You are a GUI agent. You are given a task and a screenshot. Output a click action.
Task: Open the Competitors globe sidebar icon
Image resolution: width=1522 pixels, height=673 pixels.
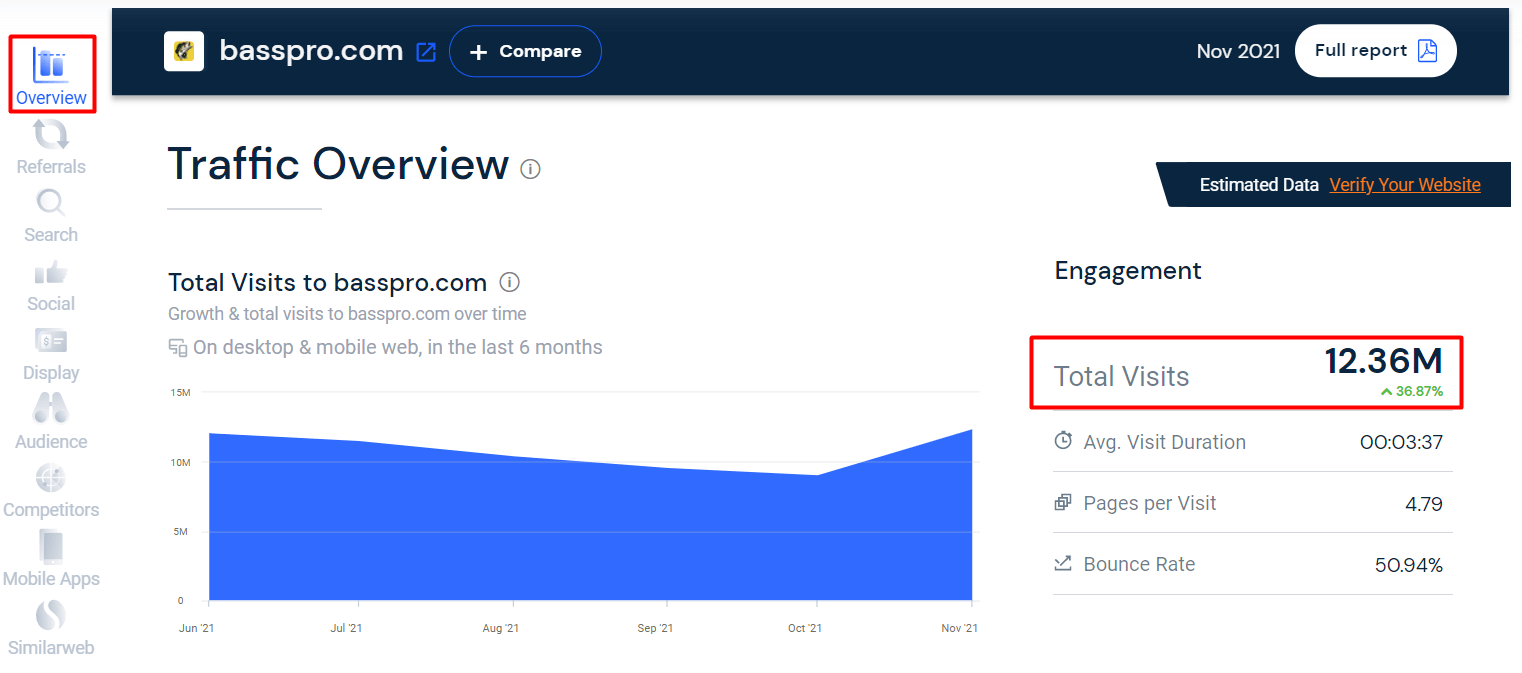[51, 478]
